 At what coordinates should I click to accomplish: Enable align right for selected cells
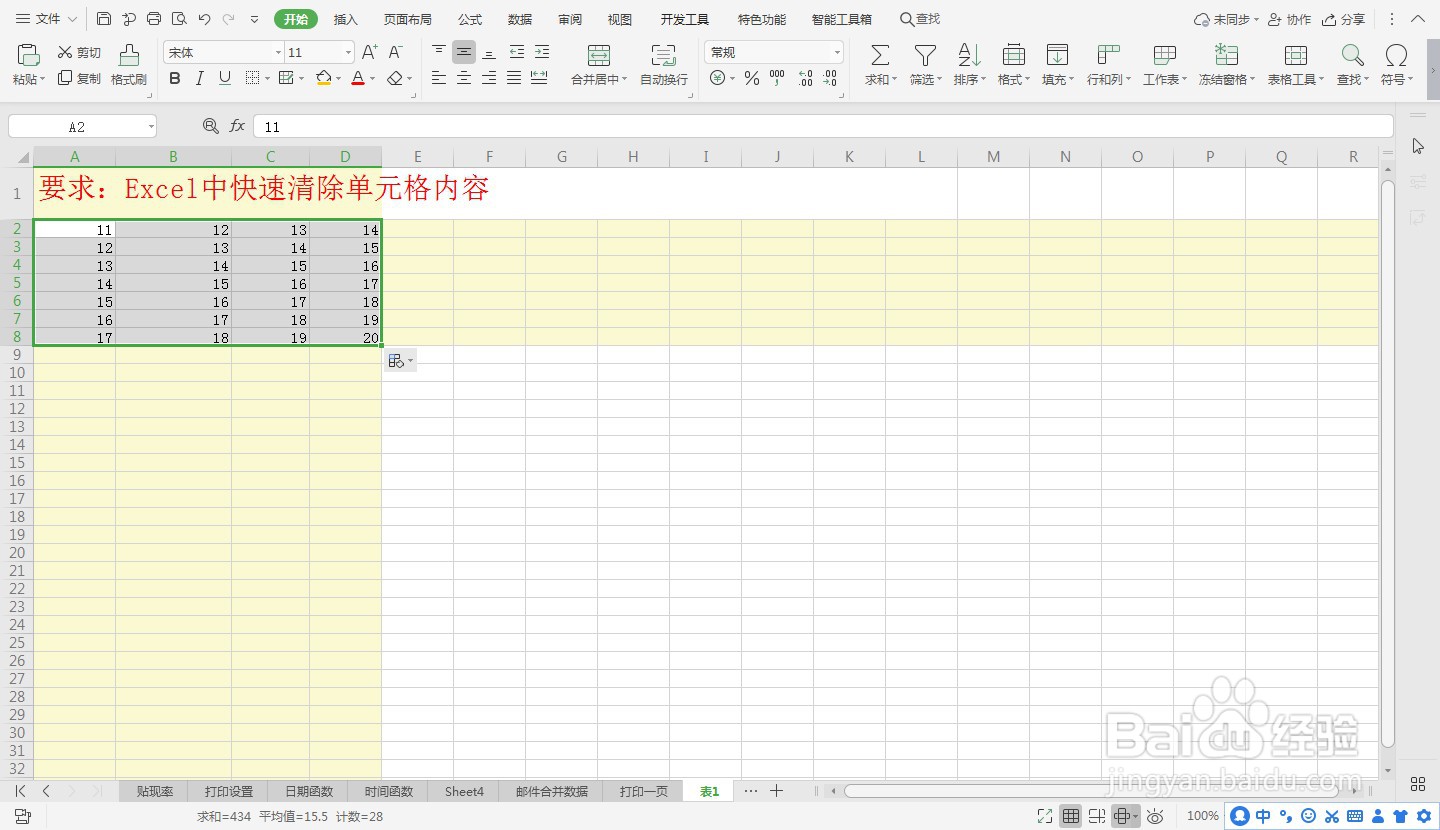tap(489, 78)
